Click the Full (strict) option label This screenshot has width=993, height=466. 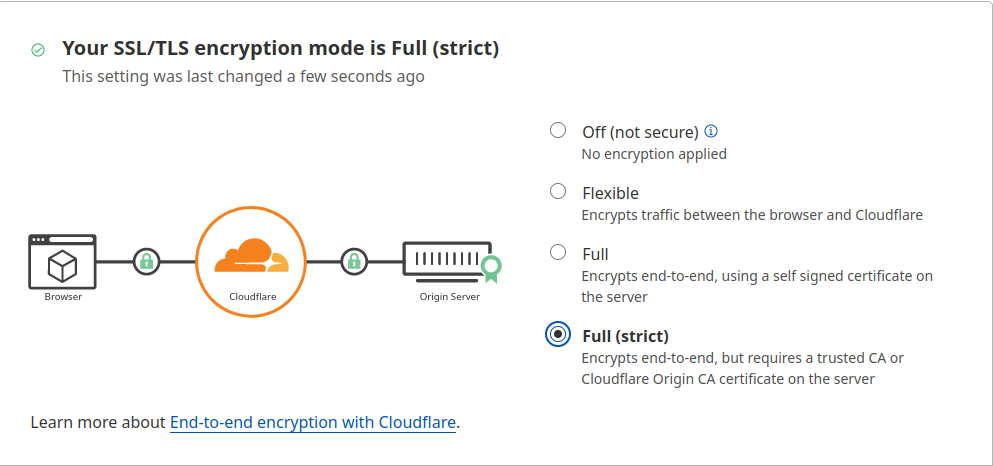coord(625,336)
